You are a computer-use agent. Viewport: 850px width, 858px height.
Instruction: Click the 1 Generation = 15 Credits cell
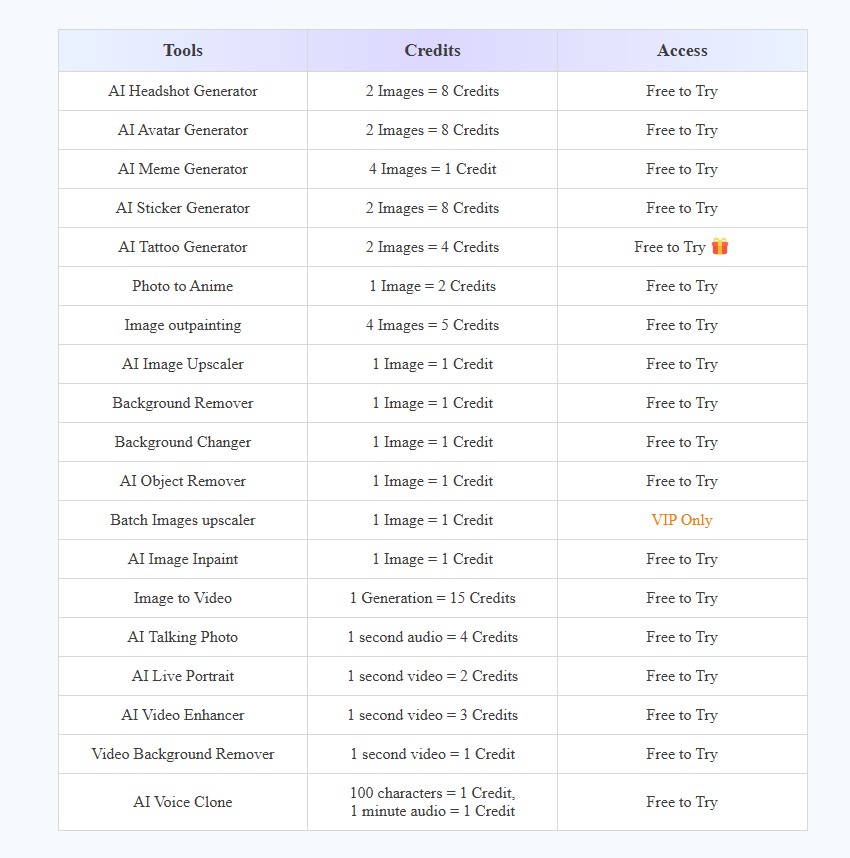point(432,598)
